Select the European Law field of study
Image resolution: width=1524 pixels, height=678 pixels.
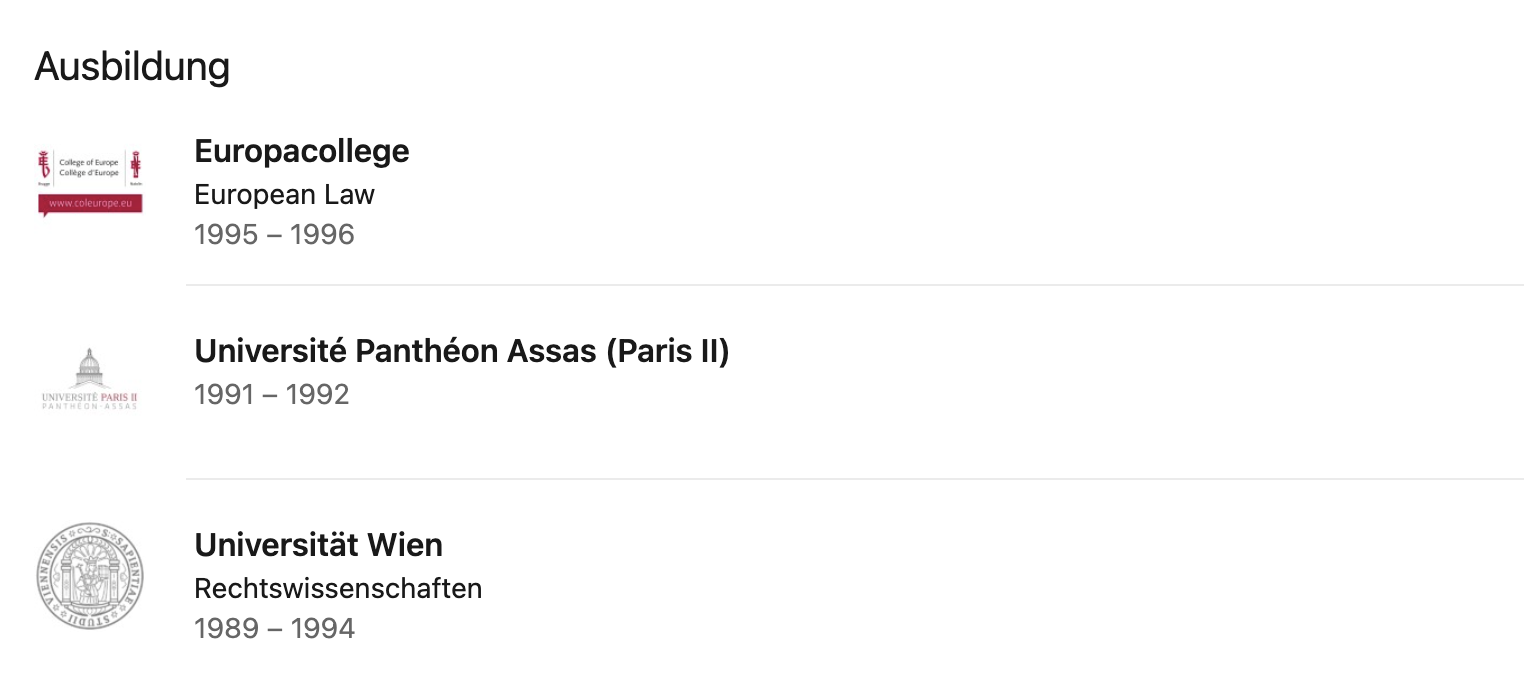coord(284,194)
